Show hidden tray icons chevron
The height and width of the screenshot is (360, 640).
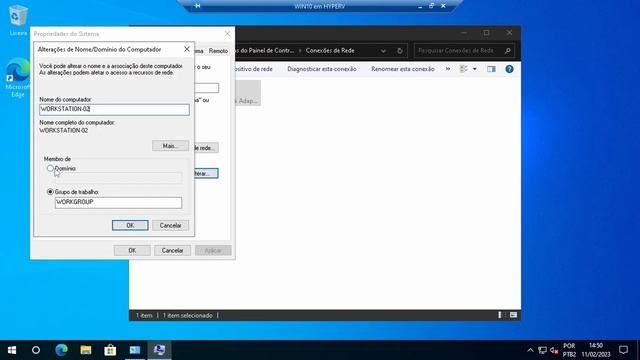coord(530,350)
